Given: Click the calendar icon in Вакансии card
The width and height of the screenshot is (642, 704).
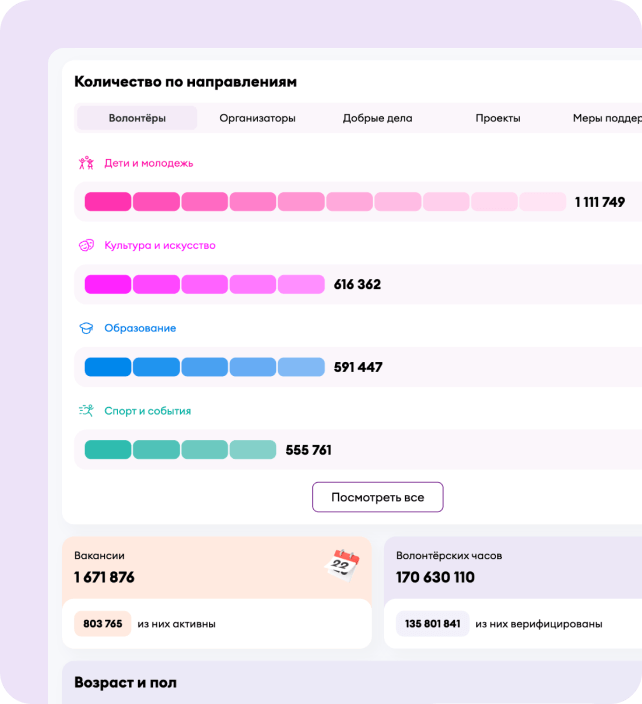Looking at the screenshot, I should pyautogui.click(x=345, y=564).
